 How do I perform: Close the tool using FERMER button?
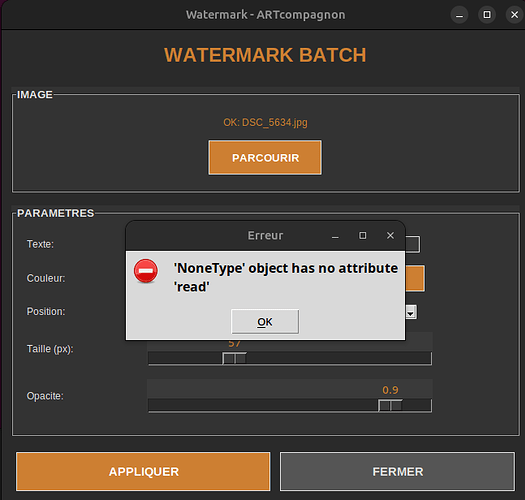pos(397,472)
